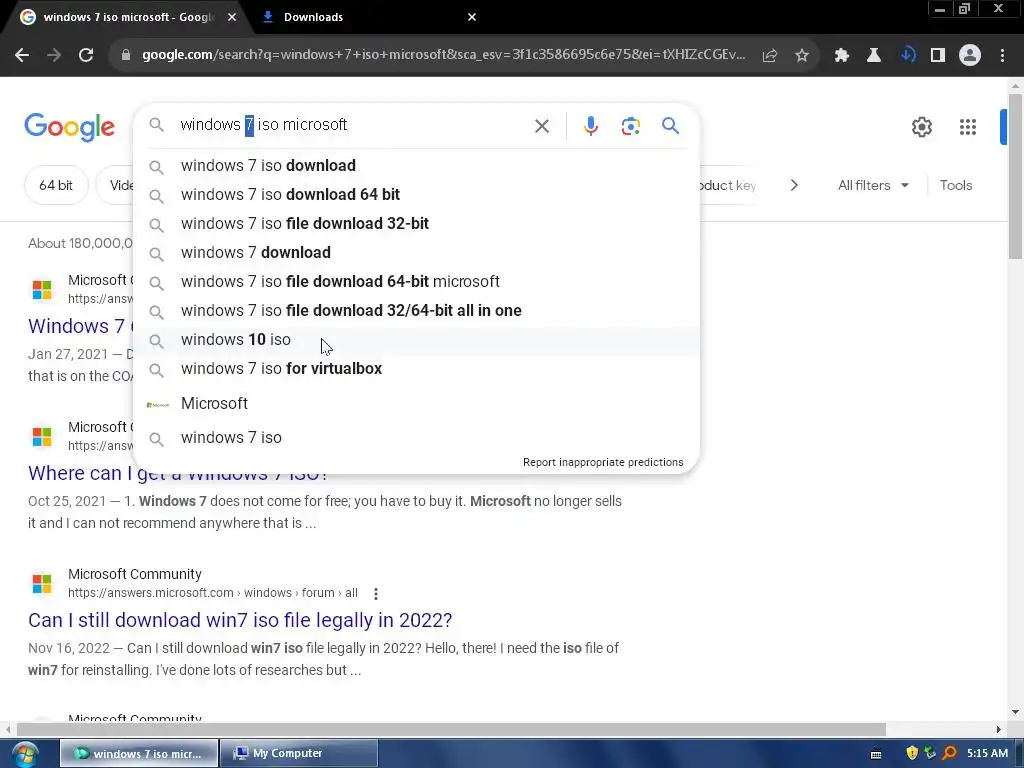Search by image with the Lens icon
The image size is (1024, 768).
[630, 126]
